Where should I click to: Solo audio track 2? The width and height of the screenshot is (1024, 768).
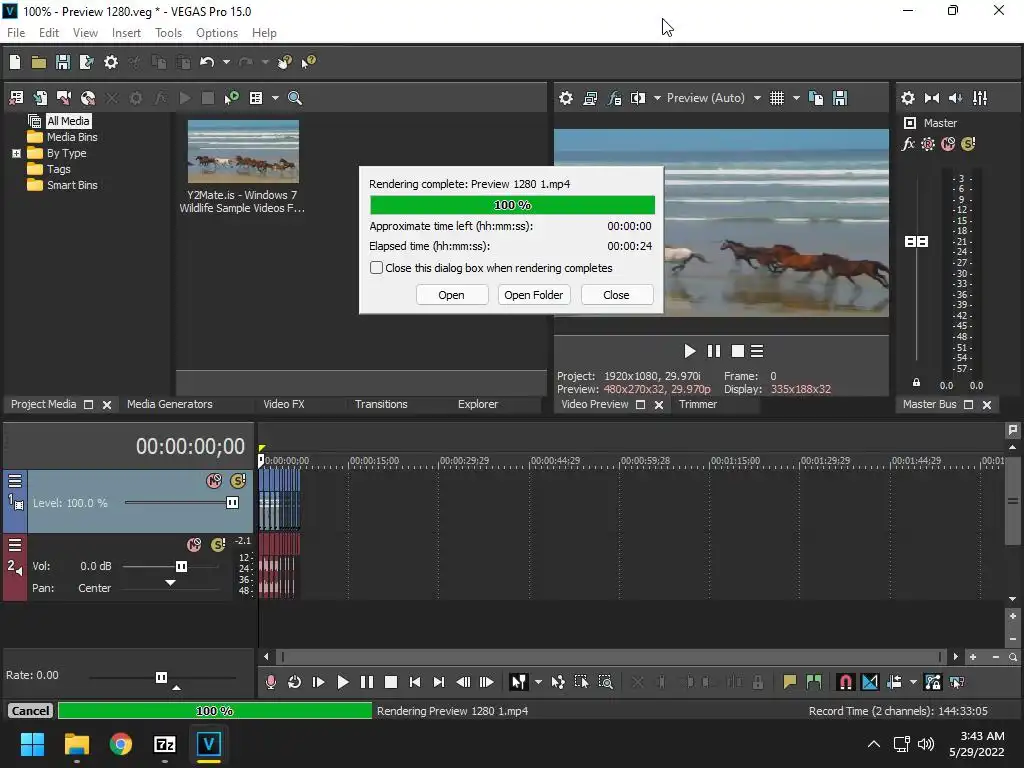(218, 545)
